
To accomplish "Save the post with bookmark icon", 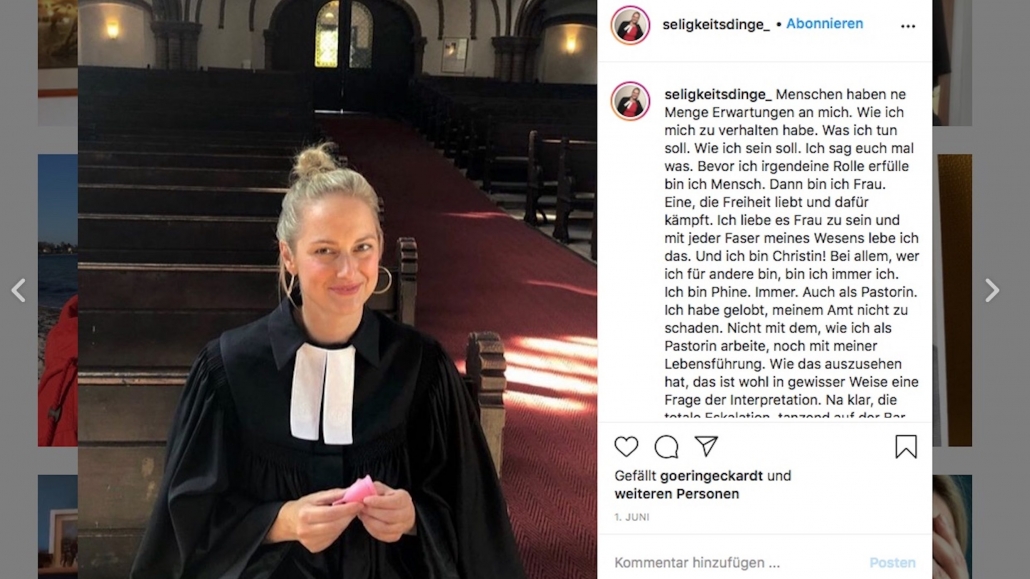I will click(906, 447).
